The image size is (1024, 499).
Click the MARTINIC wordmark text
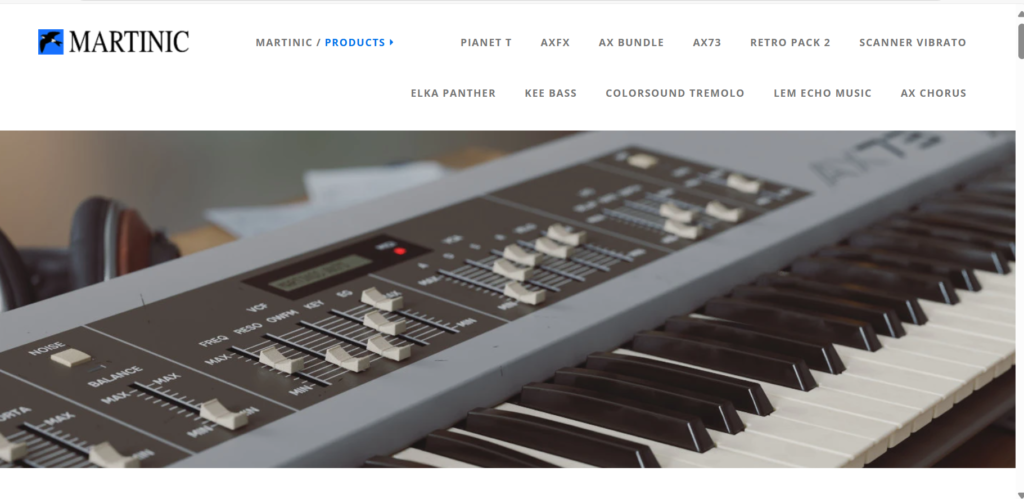tap(129, 42)
